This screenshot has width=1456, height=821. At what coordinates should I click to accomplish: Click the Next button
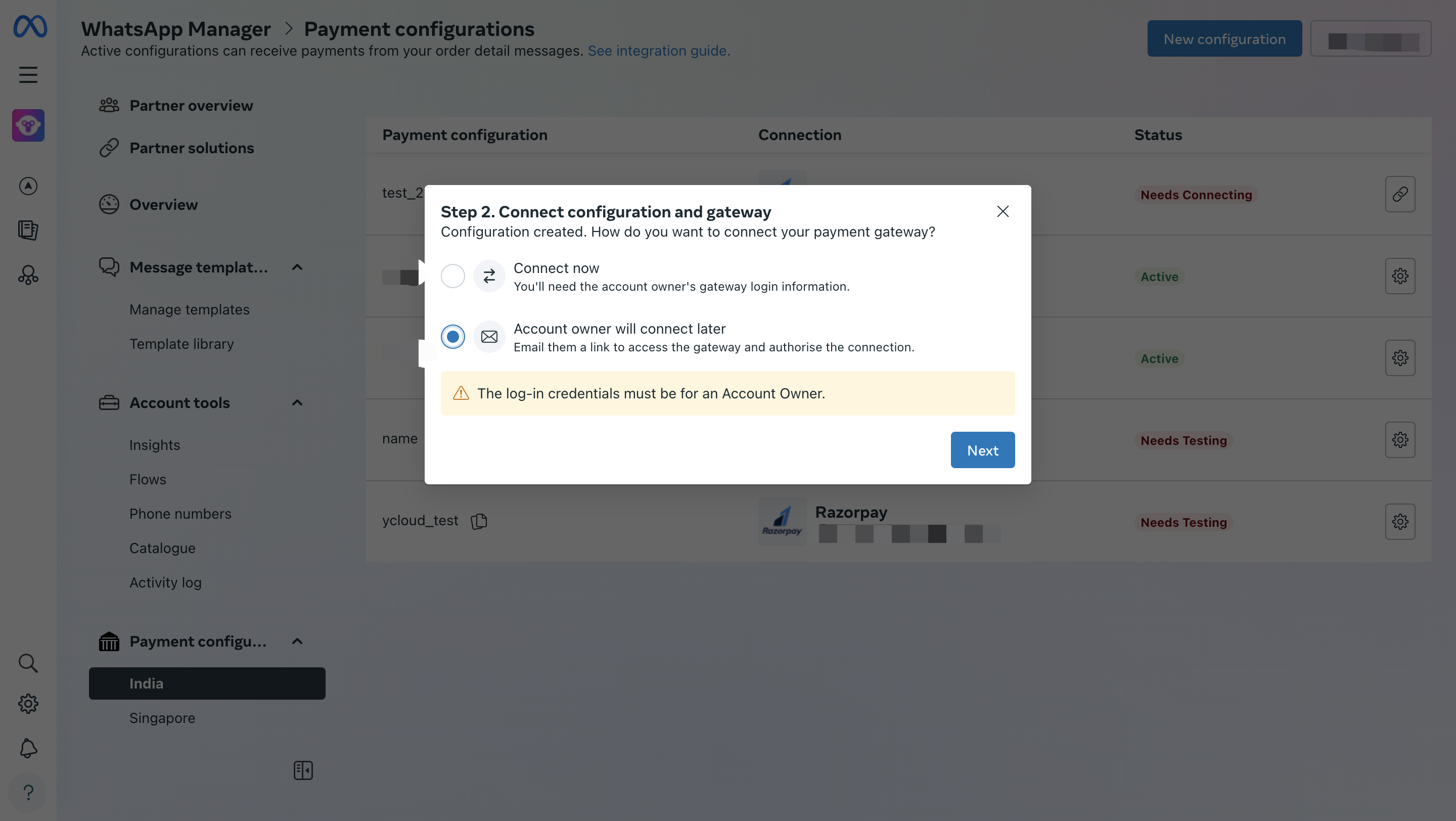click(982, 450)
